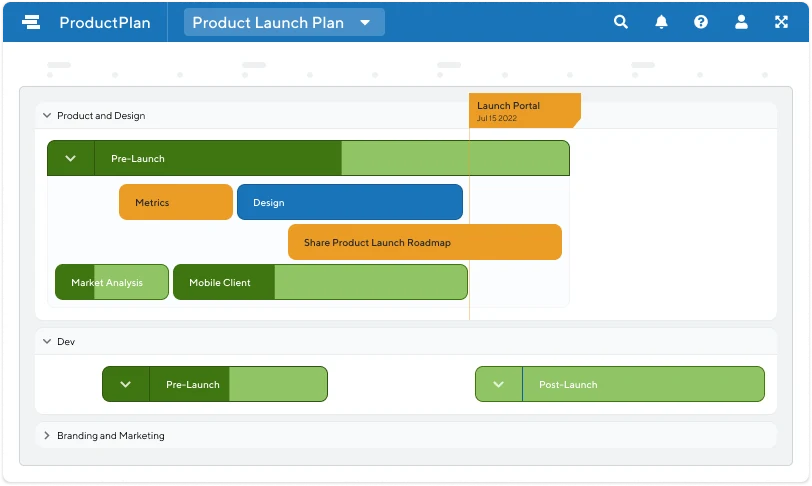Open the ProductPlan hamburger menu icon
Viewport: 812px width, 486px height.
tap(31, 22)
